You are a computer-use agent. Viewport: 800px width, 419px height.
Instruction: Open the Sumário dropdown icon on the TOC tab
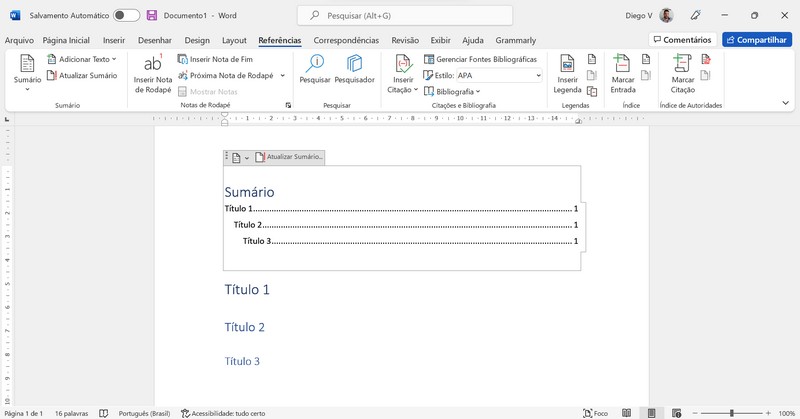pos(240,158)
